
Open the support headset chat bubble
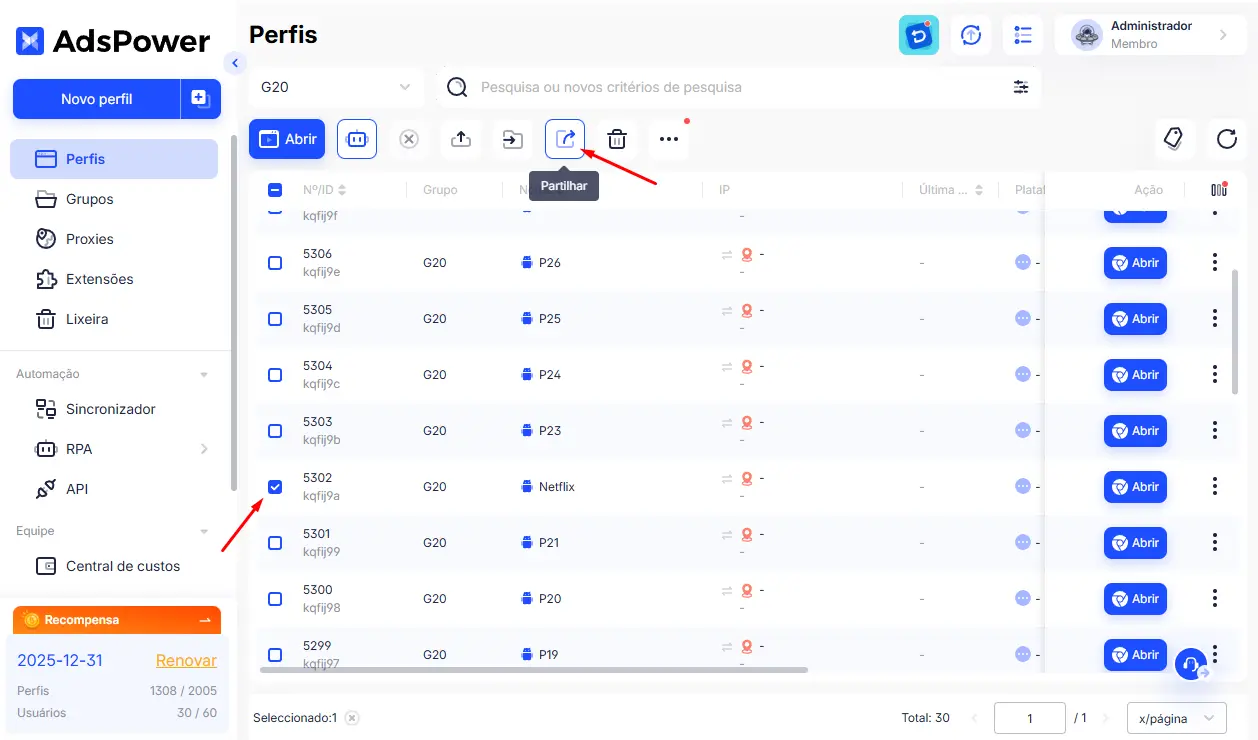click(1191, 664)
